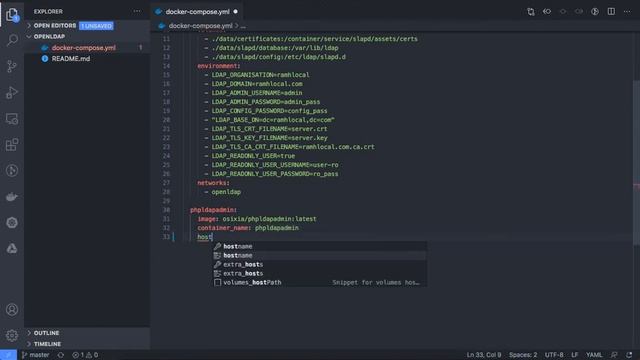Image resolution: width=640 pixels, height=360 pixels.
Task: Open the Search view in activity bar
Action: [x=12, y=40]
